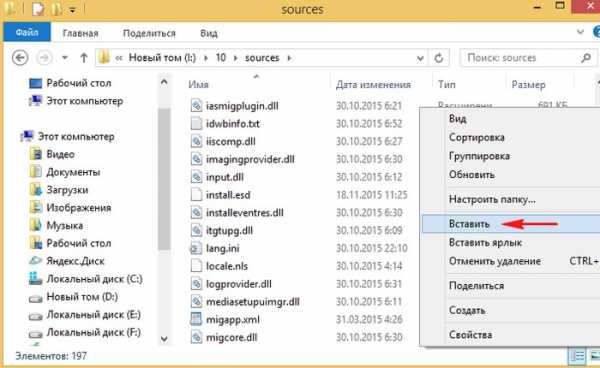Viewport: 600px width, 368px height.
Task: Open the Сортировка submenu
Action: 477,138
